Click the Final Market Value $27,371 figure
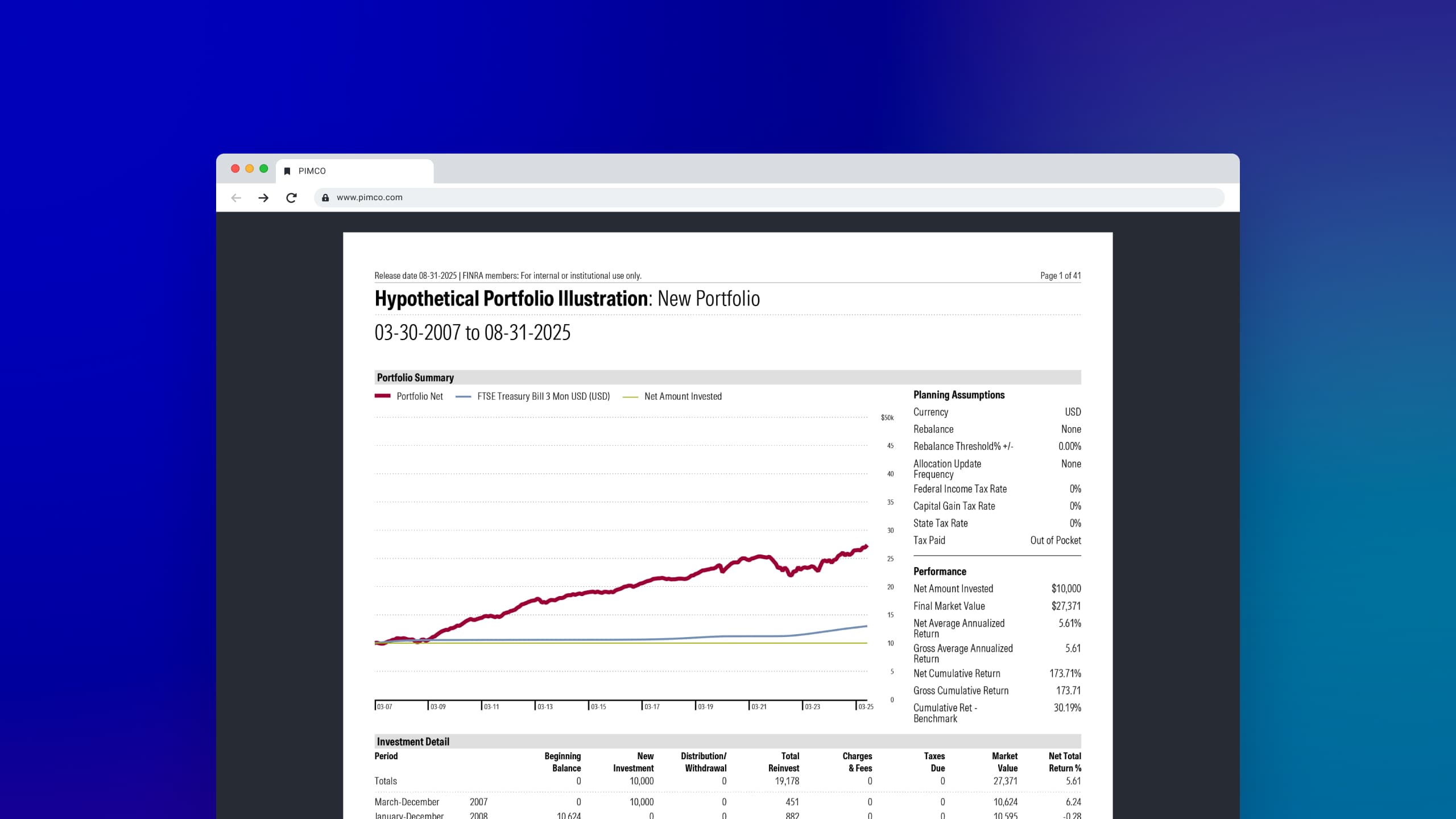Screen dimensions: 1456x819 (x=1065, y=606)
